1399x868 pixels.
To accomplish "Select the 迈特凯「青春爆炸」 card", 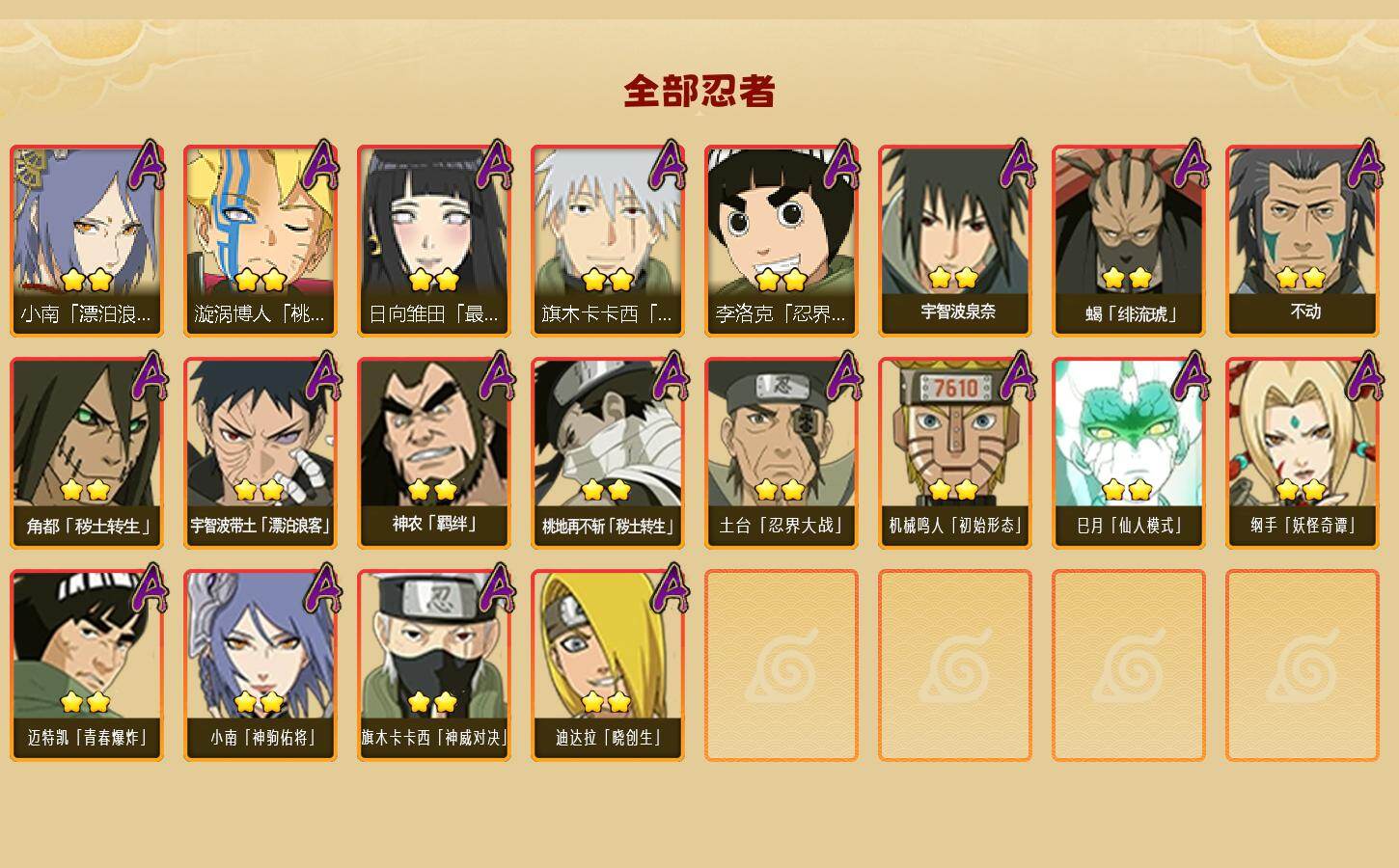I will [87, 665].
